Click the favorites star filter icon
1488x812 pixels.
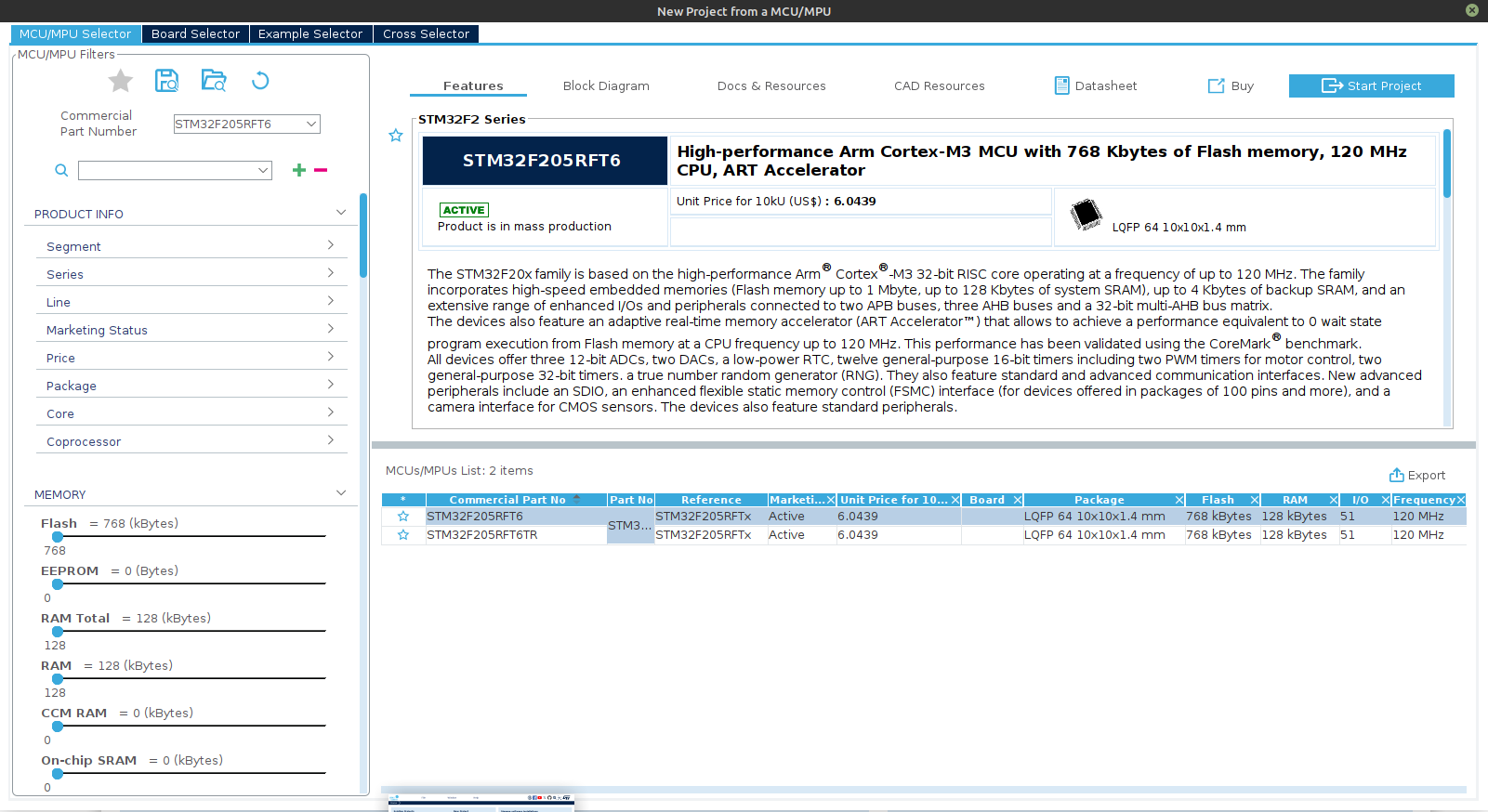pyautogui.click(x=120, y=81)
